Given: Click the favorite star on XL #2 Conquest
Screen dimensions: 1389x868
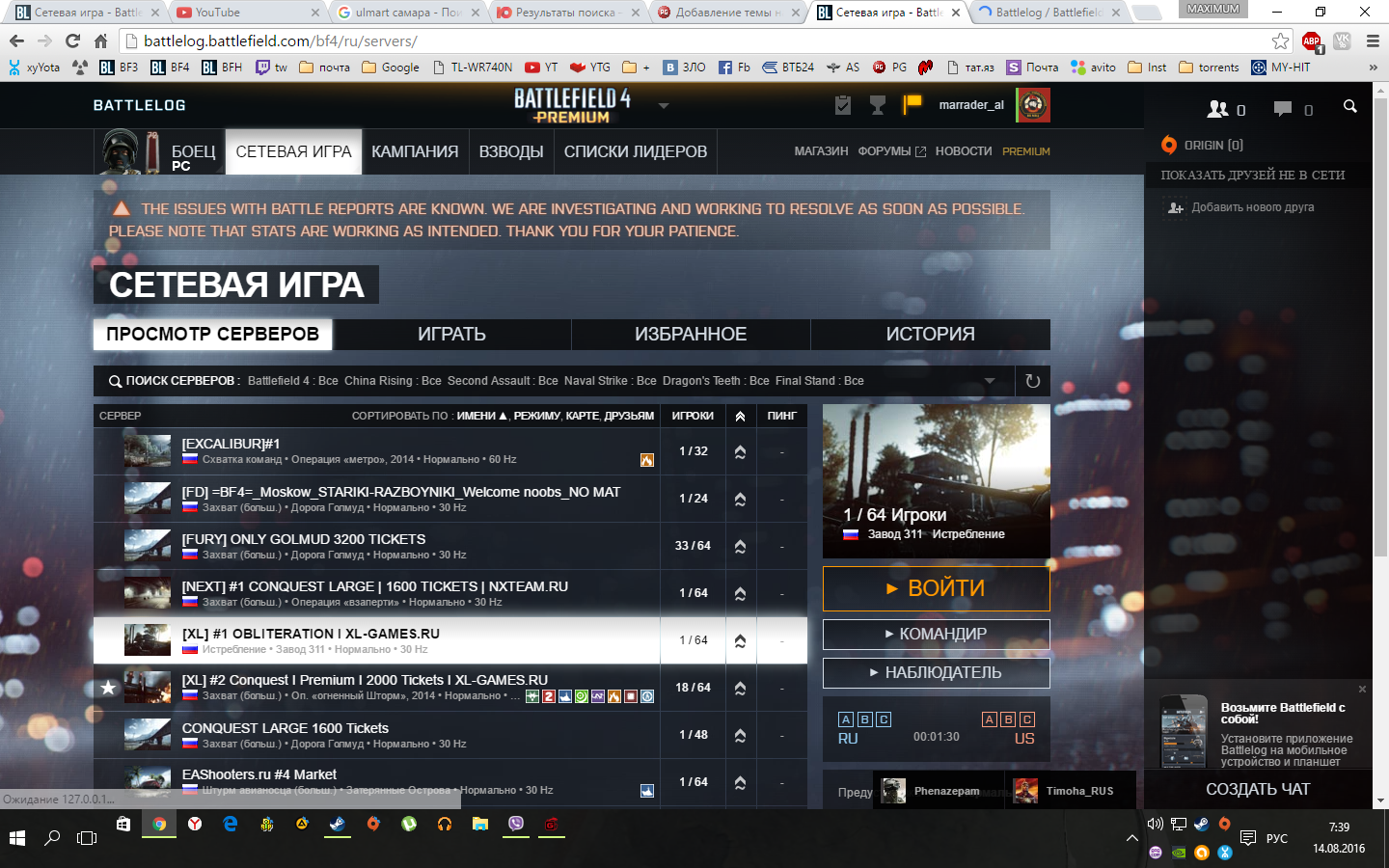Looking at the screenshot, I should click(108, 688).
